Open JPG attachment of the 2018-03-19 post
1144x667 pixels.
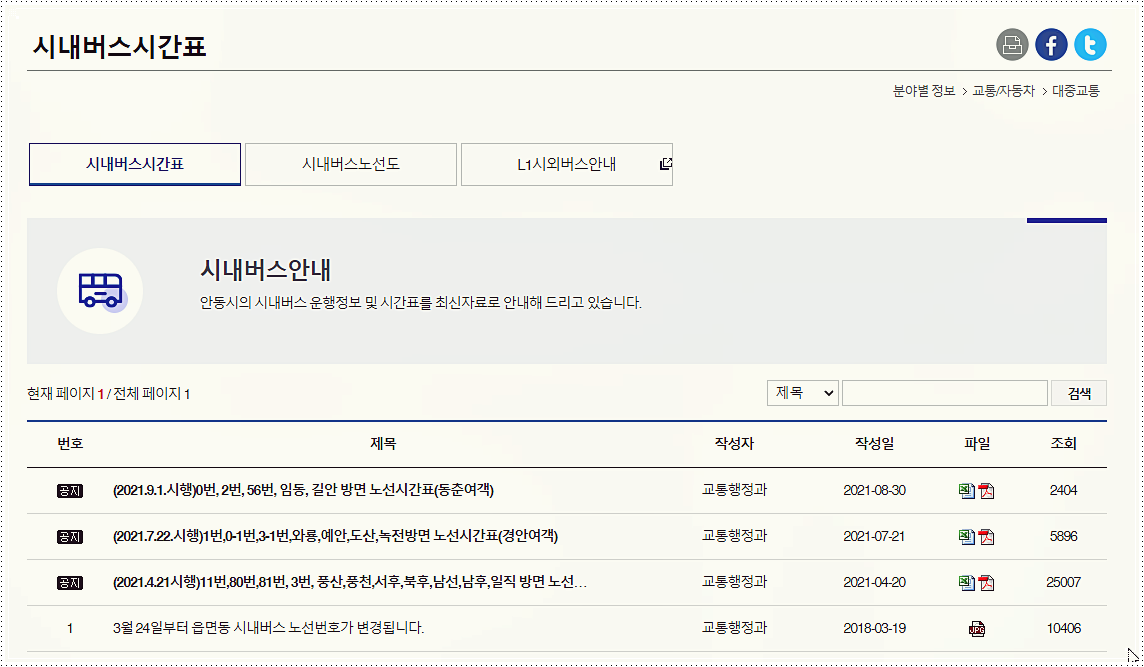click(977, 629)
